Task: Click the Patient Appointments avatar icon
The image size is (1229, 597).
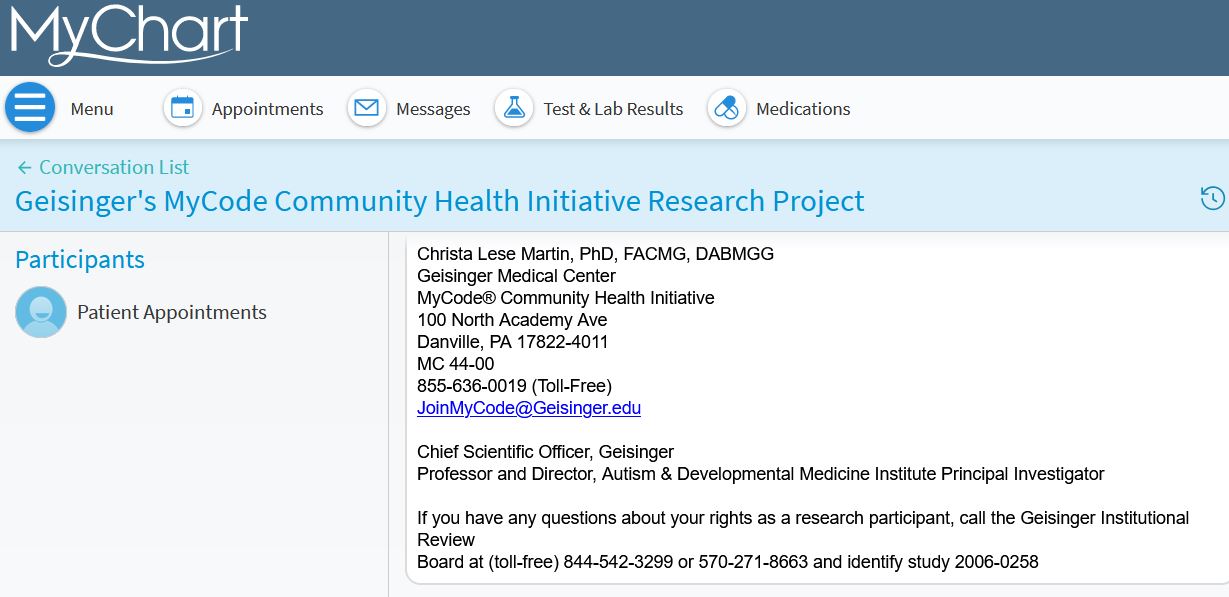Action: tap(41, 312)
